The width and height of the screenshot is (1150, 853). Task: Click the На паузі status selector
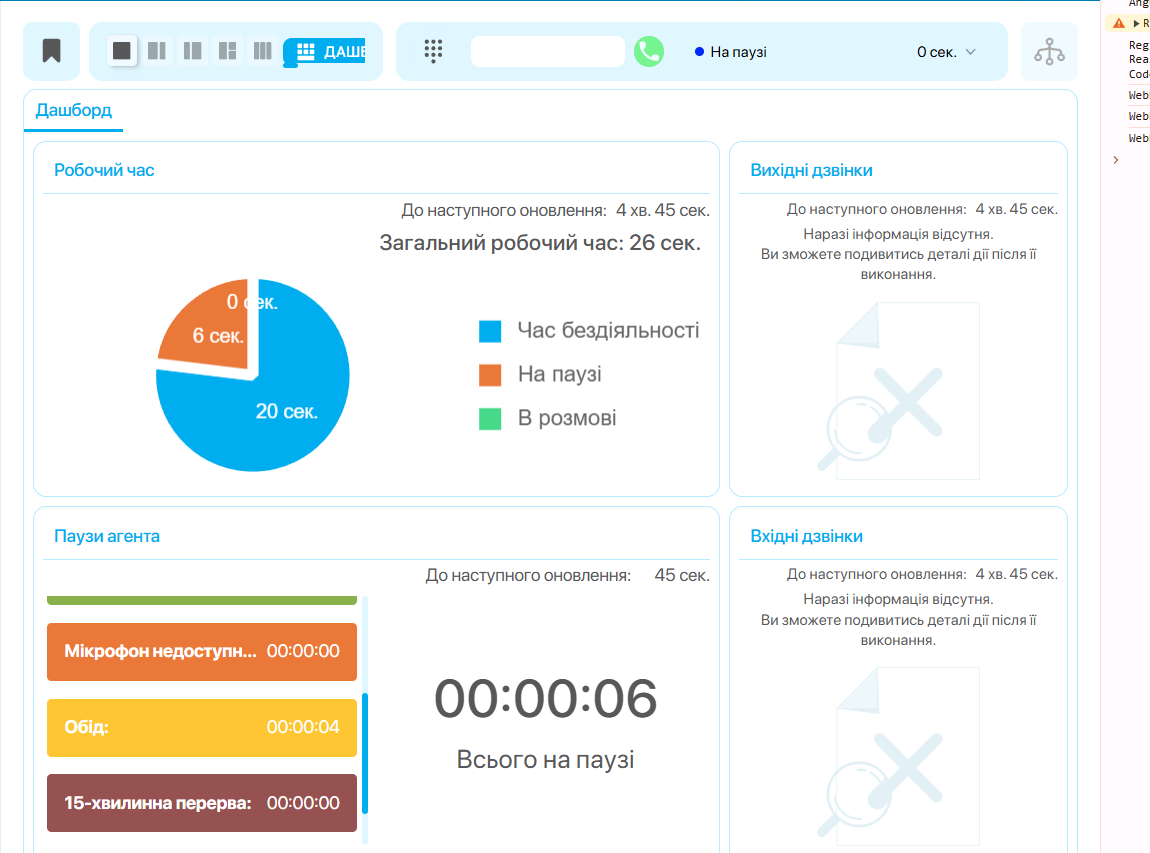(x=738, y=52)
